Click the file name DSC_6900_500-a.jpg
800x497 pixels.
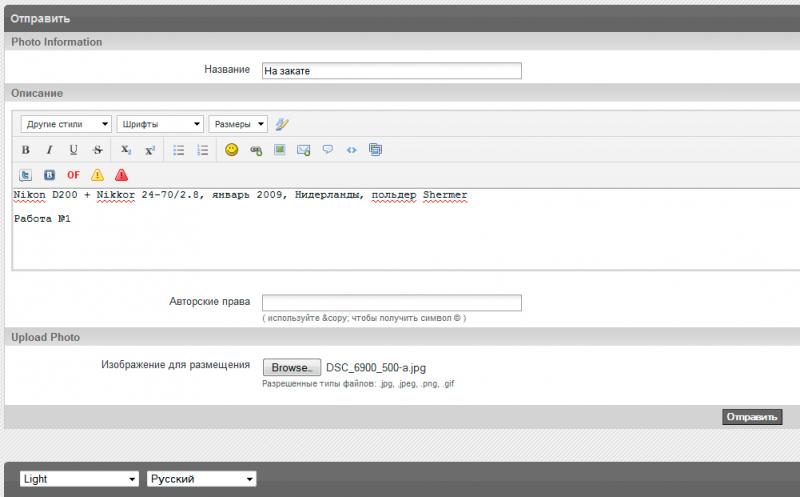click(x=376, y=367)
